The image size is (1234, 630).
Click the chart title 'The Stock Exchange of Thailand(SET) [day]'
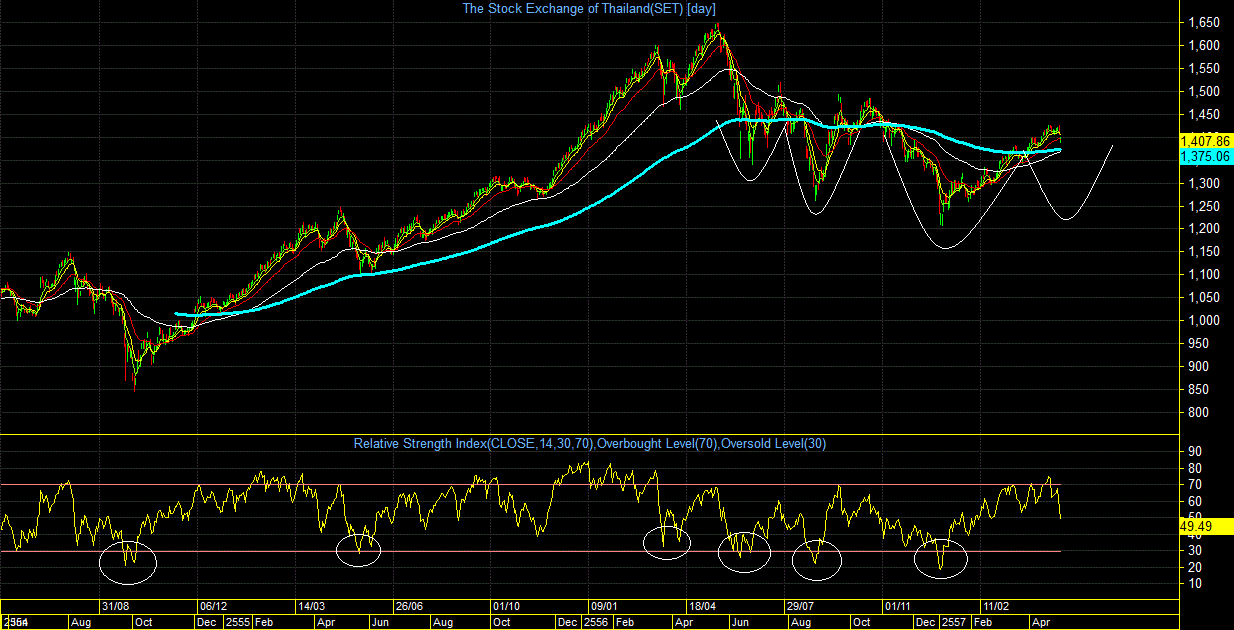pyautogui.click(x=589, y=9)
